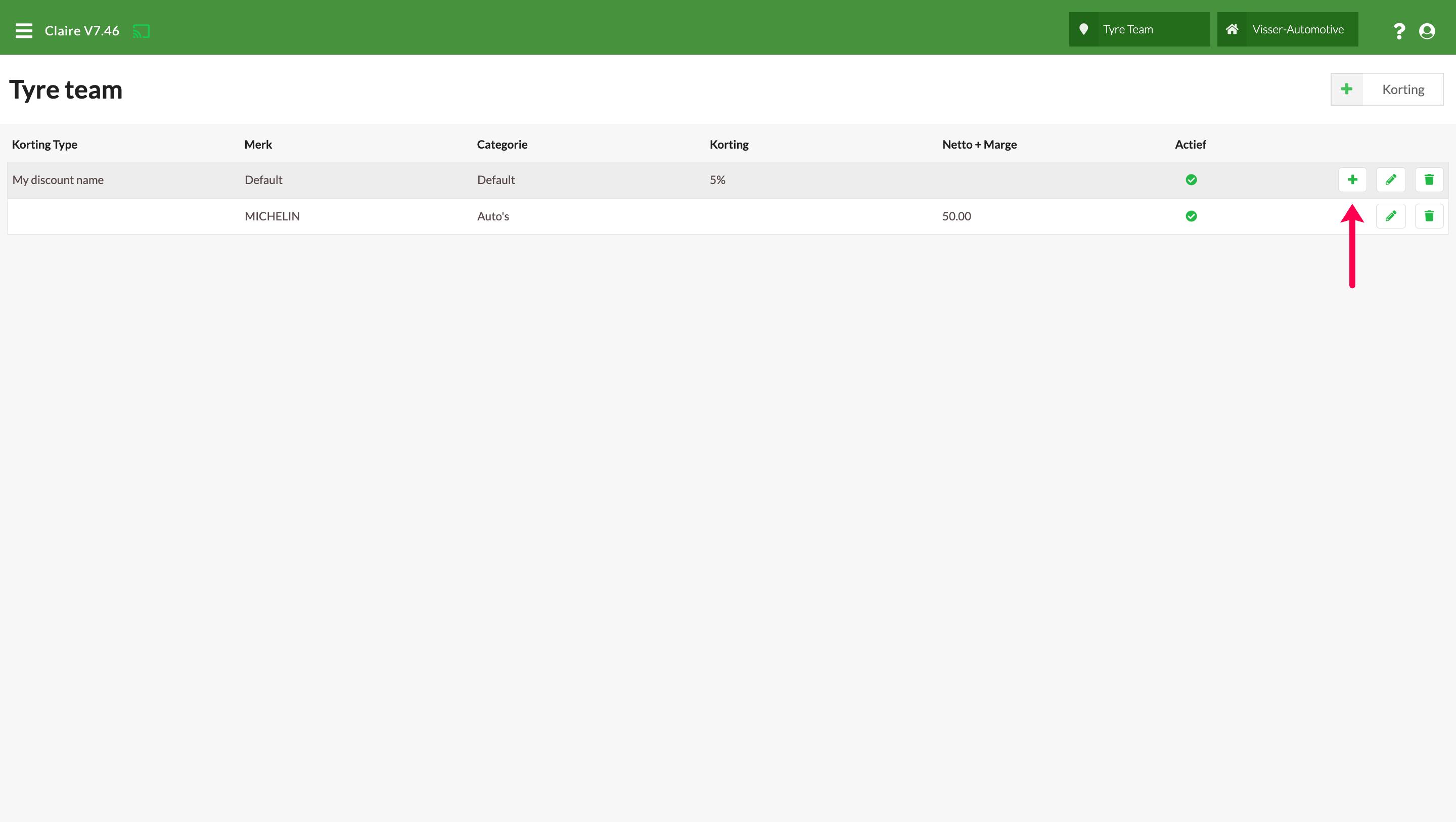This screenshot has height=822, width=1456.
Task: Click the Netto + Marge column header
Action: pos(979,145)
